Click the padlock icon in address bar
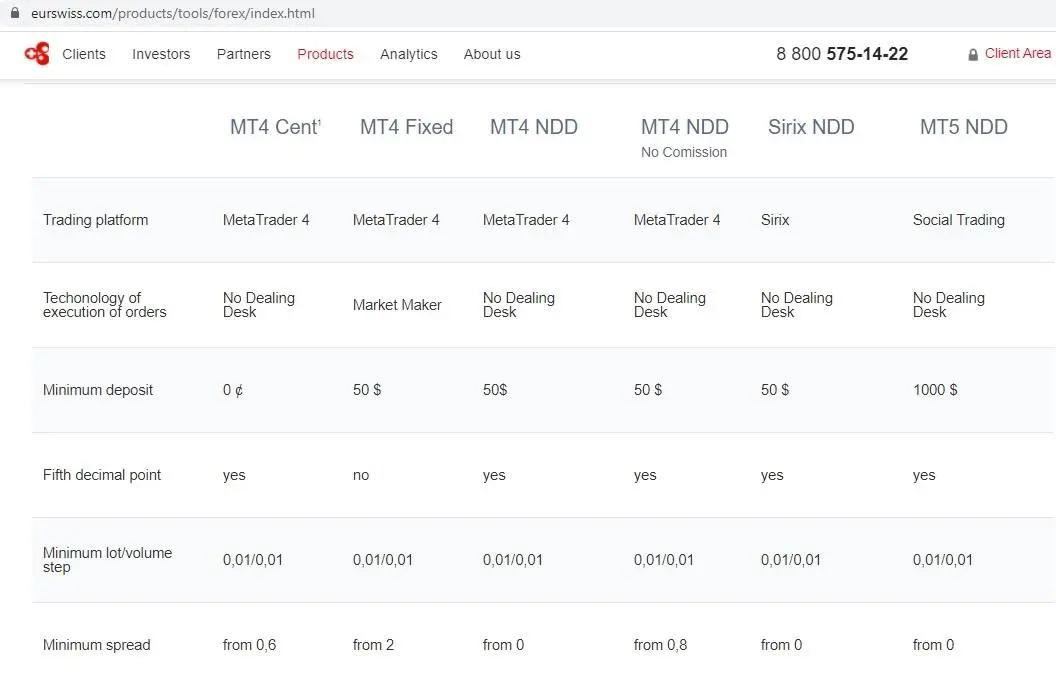Image resolution: width=1056 pixels, height=684 pixels. click(14, 13)
